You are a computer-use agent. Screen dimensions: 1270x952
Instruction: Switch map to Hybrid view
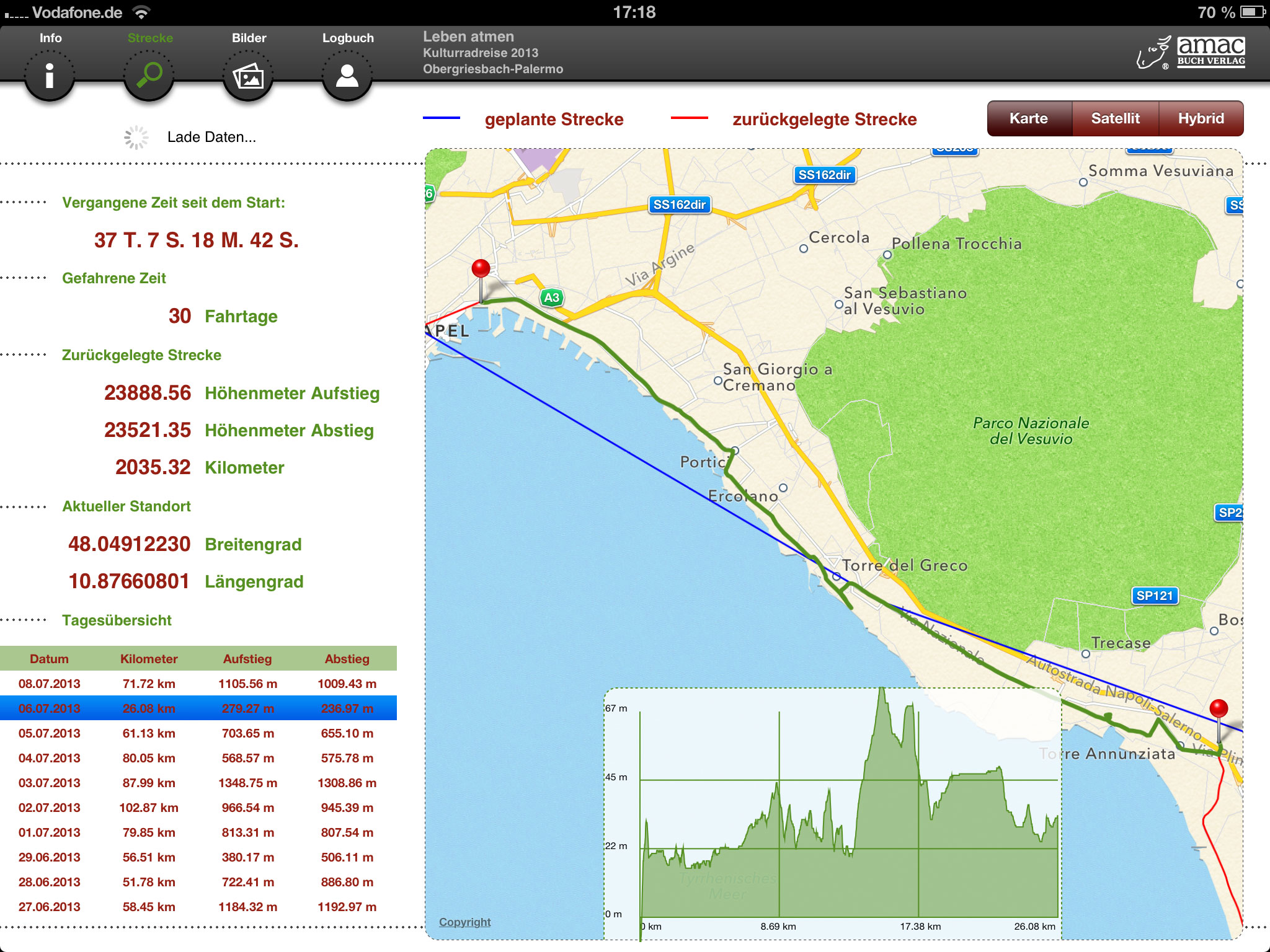1201,118
